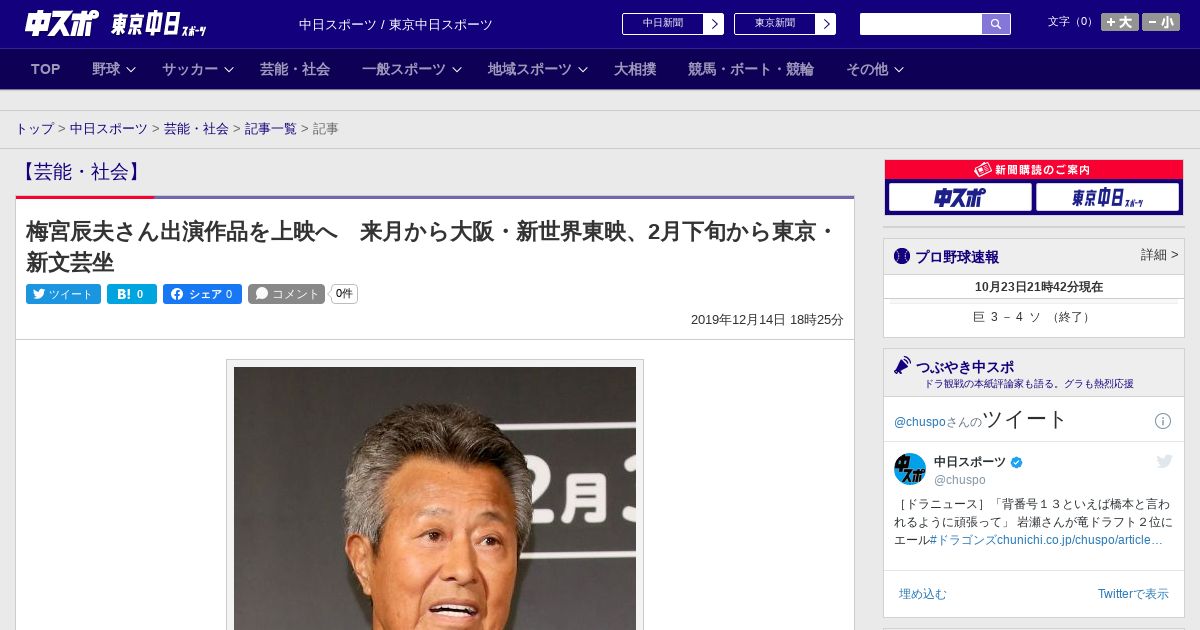
Task: Open the chunichi.co.jp tweet article link
Action: (x=1080, y=540)
